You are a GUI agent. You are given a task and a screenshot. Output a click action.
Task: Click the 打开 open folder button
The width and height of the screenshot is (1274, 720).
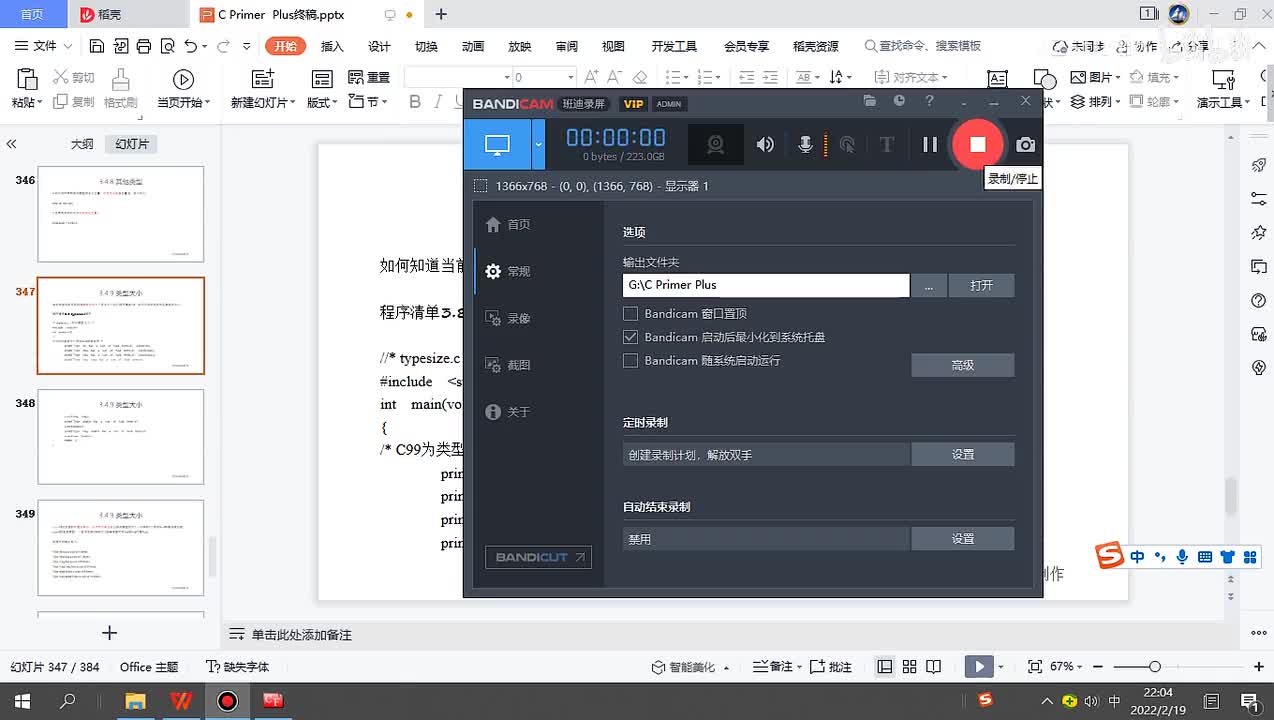pyautogui.click(x=982, y=286)
